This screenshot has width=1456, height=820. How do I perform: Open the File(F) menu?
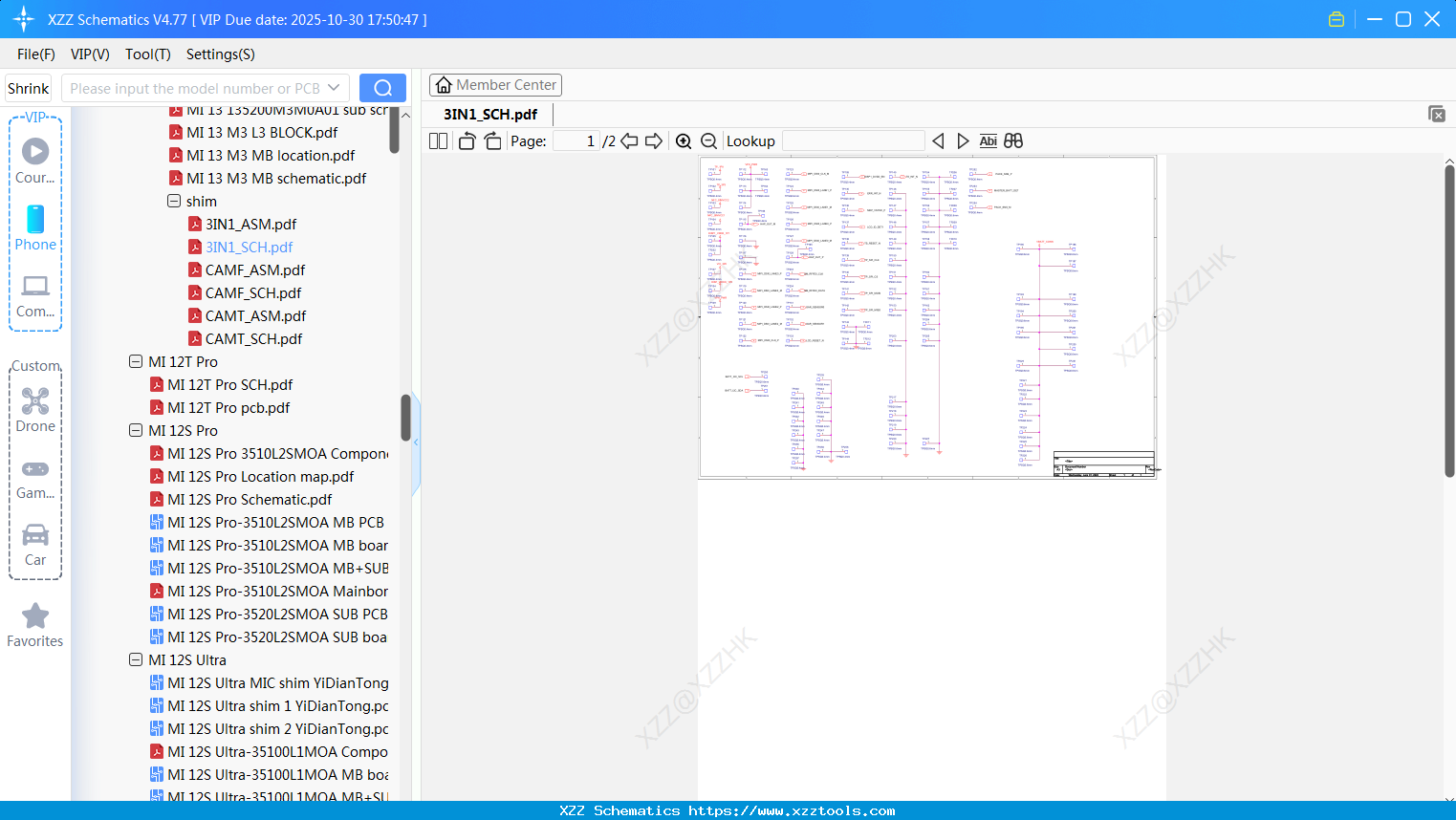point(36,54)
